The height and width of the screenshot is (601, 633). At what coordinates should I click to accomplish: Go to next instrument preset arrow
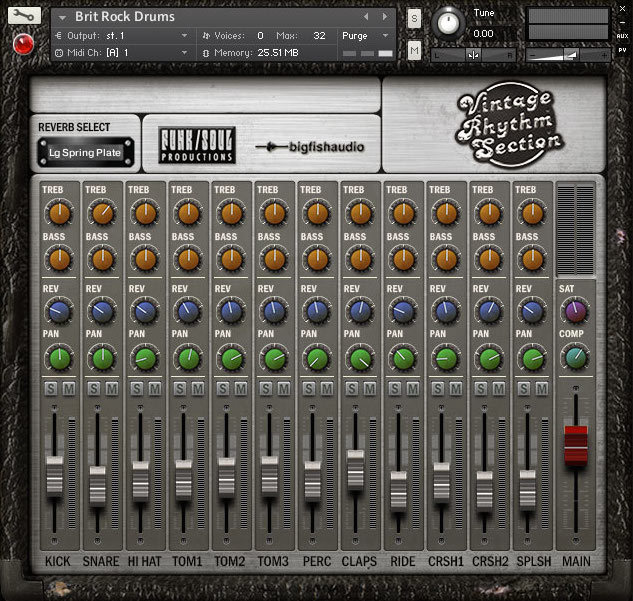click(x=387, y=17)
